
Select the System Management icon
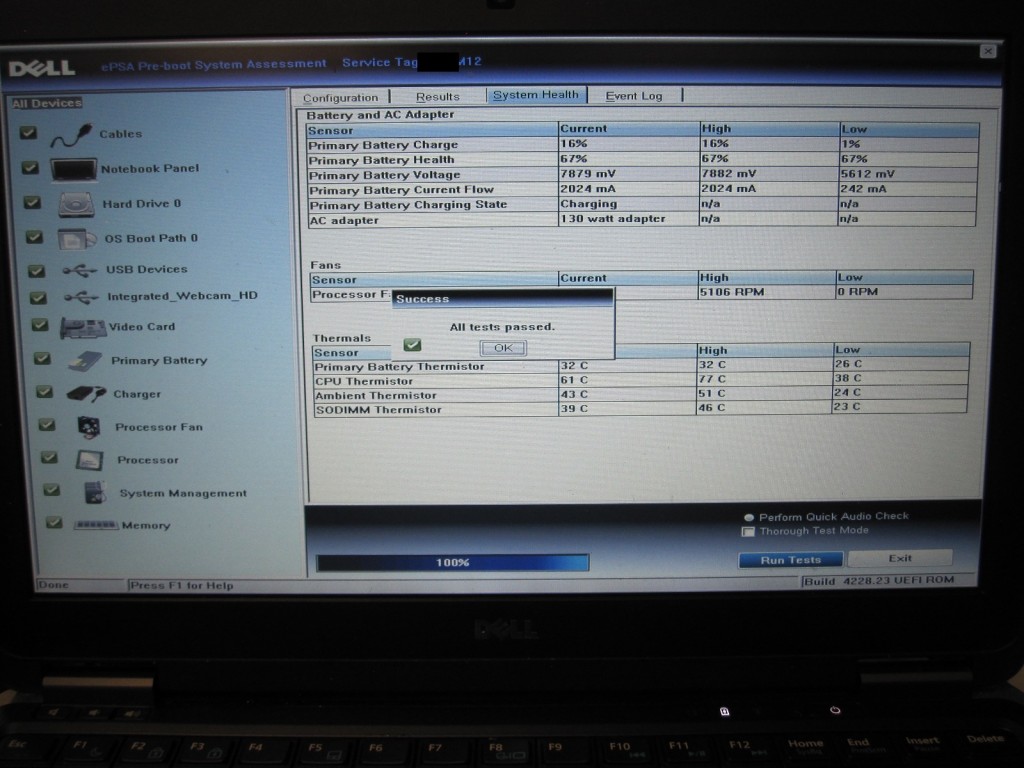[x=95, y=493]
